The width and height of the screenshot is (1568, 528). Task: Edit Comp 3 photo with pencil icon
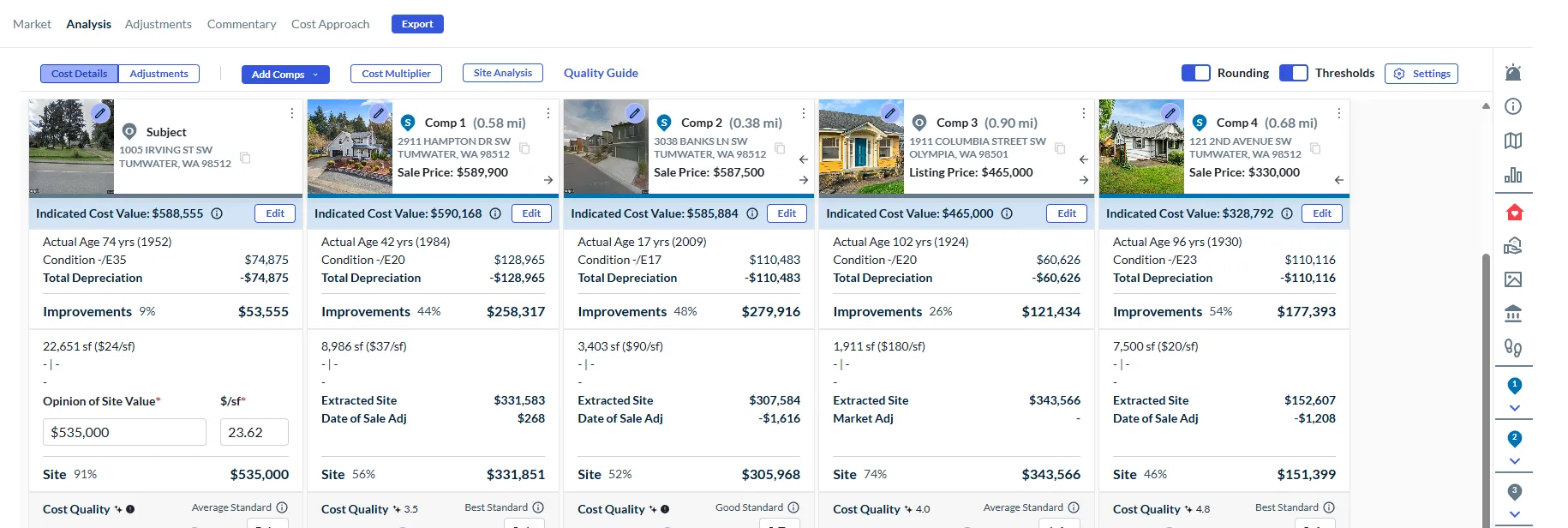(890, 112)
